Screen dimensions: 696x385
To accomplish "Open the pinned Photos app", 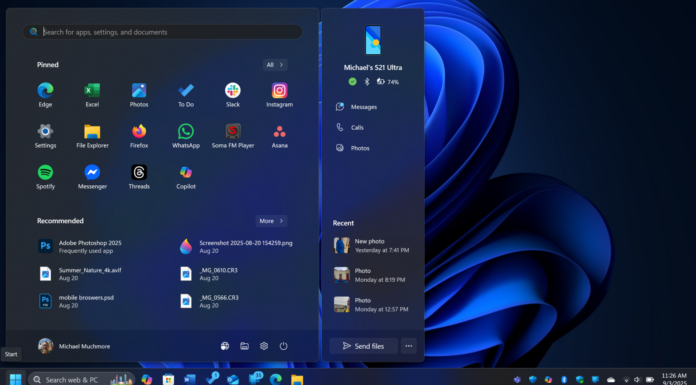I will 139,95.
